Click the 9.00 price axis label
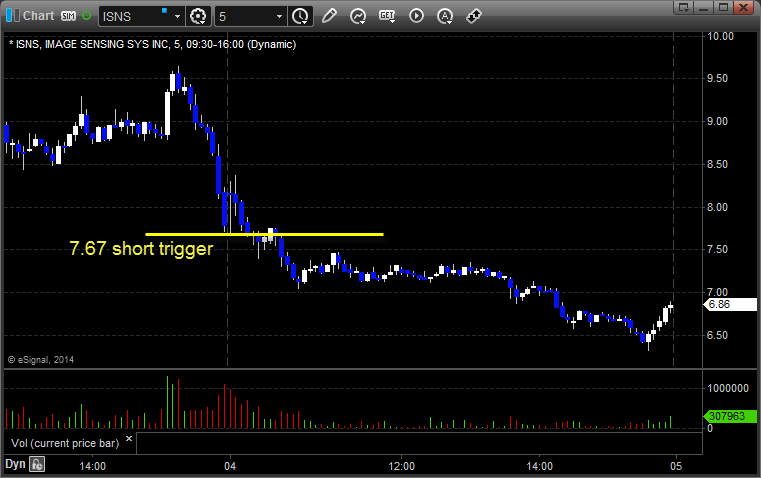 pyautogui.click(x=717, y=121)
